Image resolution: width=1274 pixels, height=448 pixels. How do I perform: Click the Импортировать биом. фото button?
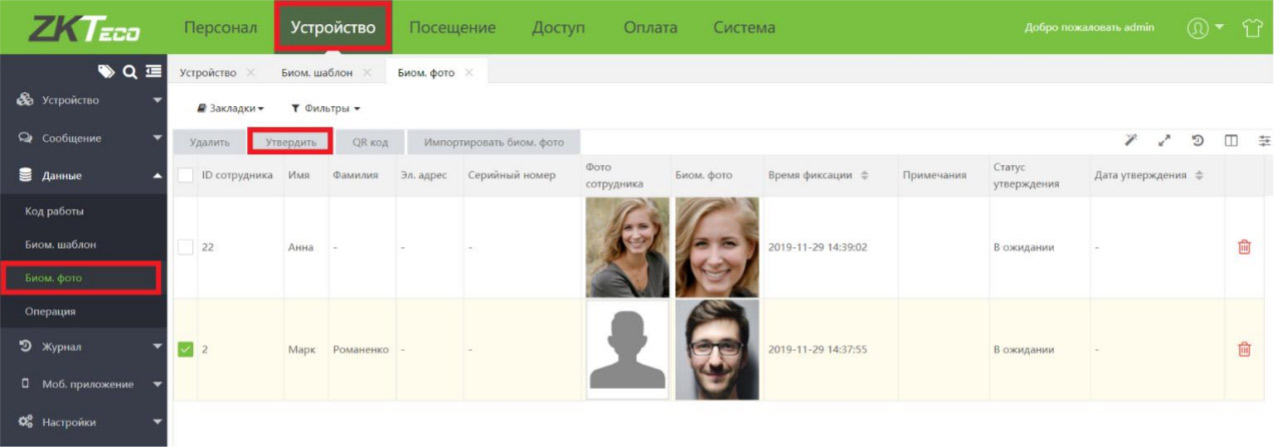tap(494, 142)
